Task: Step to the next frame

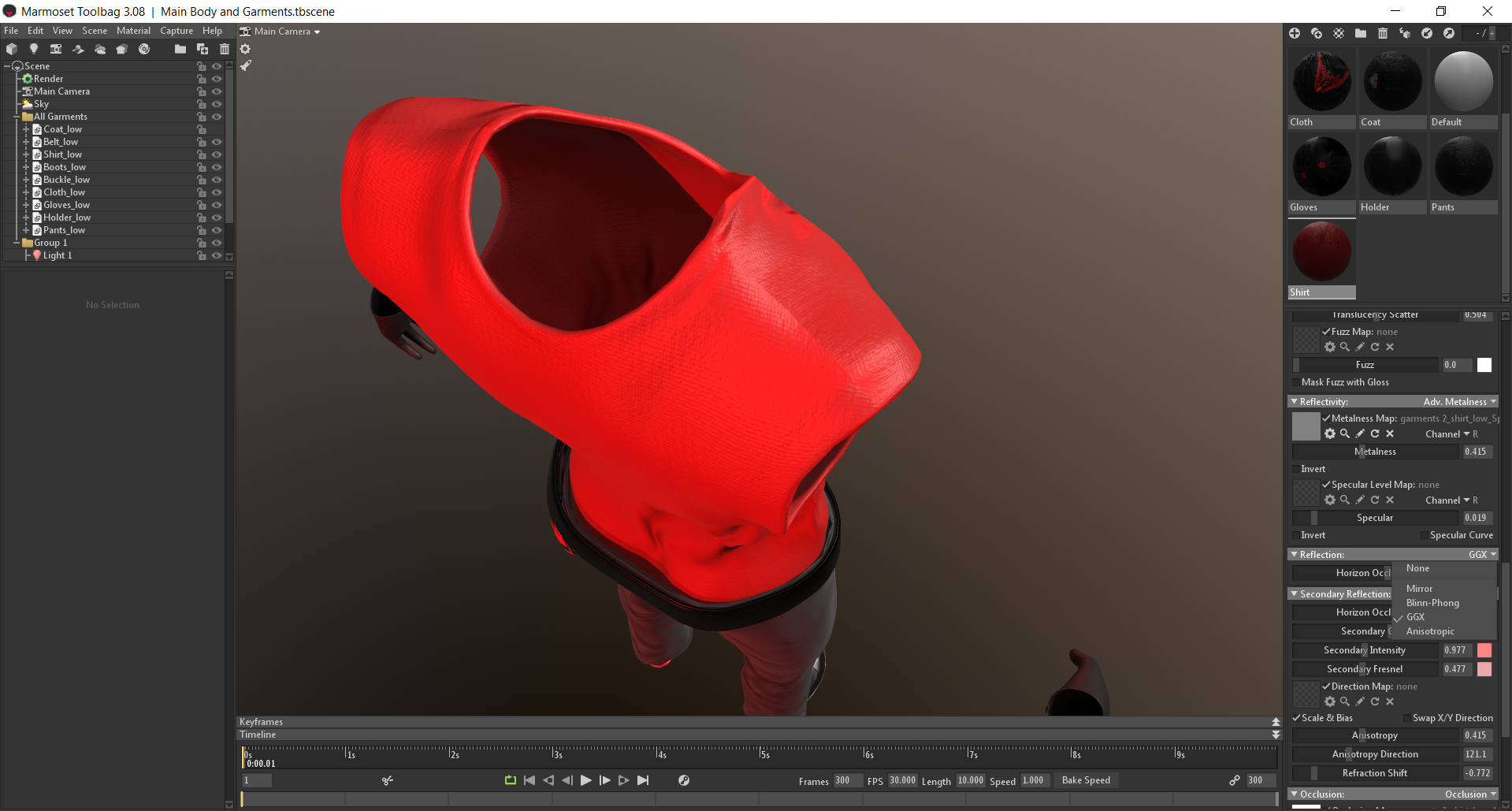Action: click(605, 780)
